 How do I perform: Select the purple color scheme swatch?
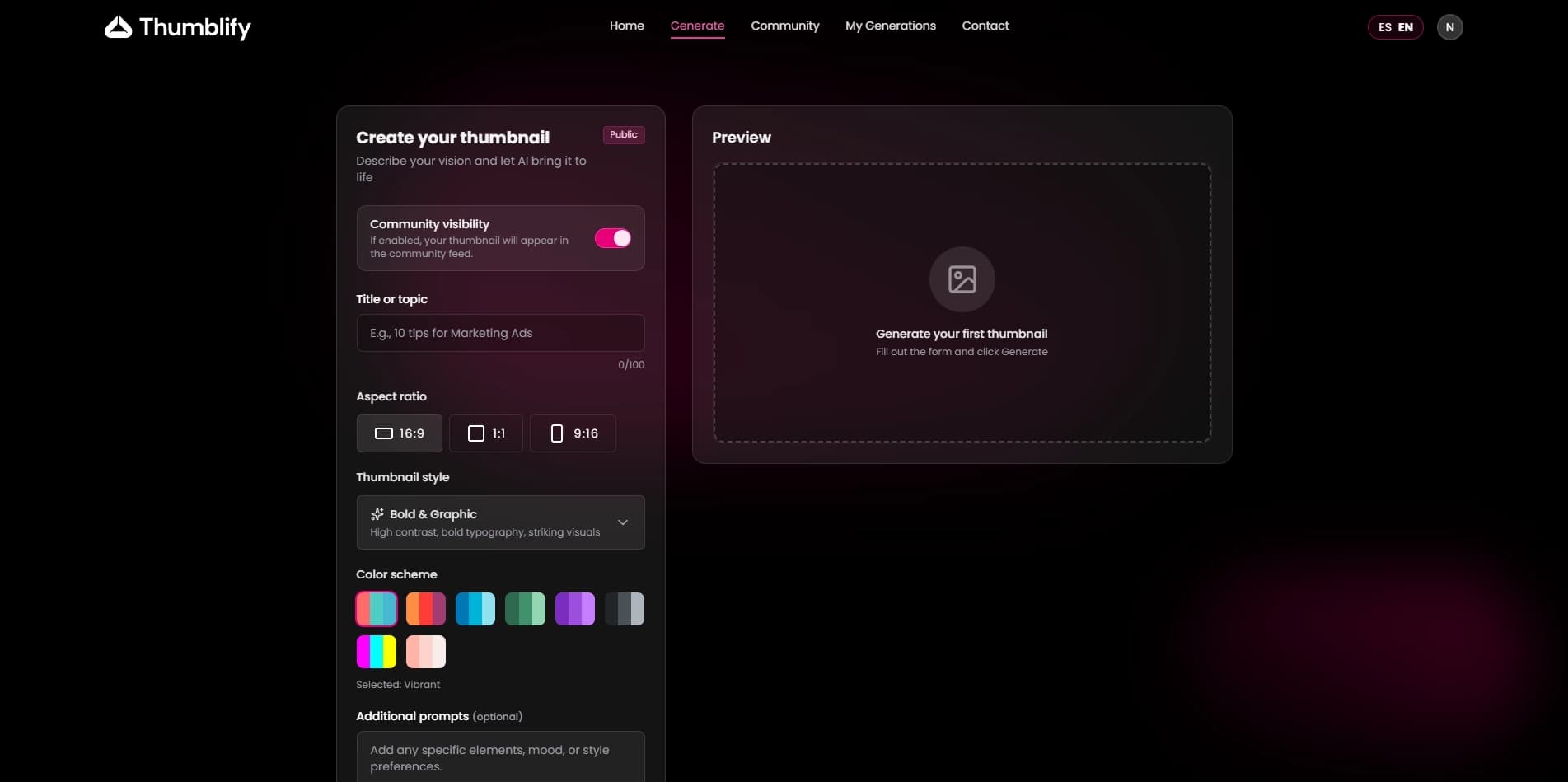[x=574, y=608]
